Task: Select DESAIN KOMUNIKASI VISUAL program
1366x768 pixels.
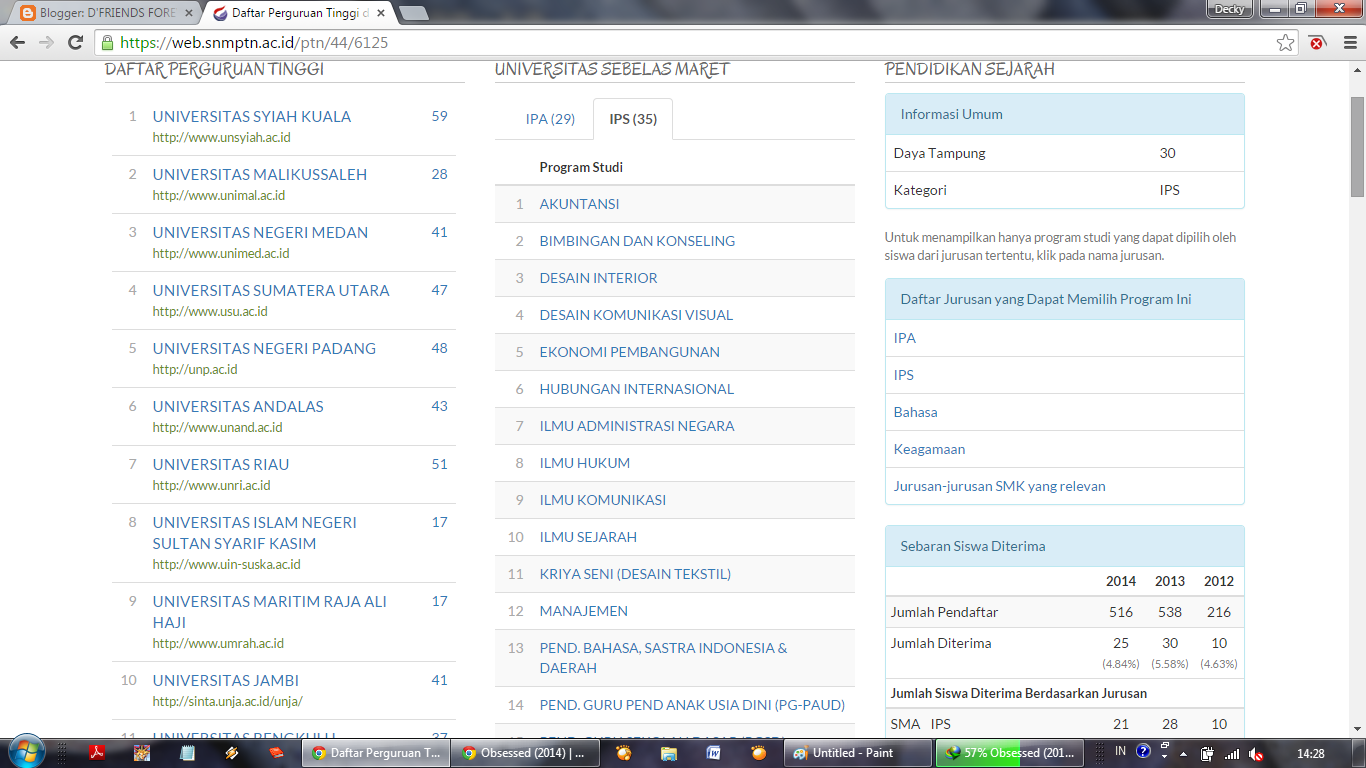Action: [636, 315]
